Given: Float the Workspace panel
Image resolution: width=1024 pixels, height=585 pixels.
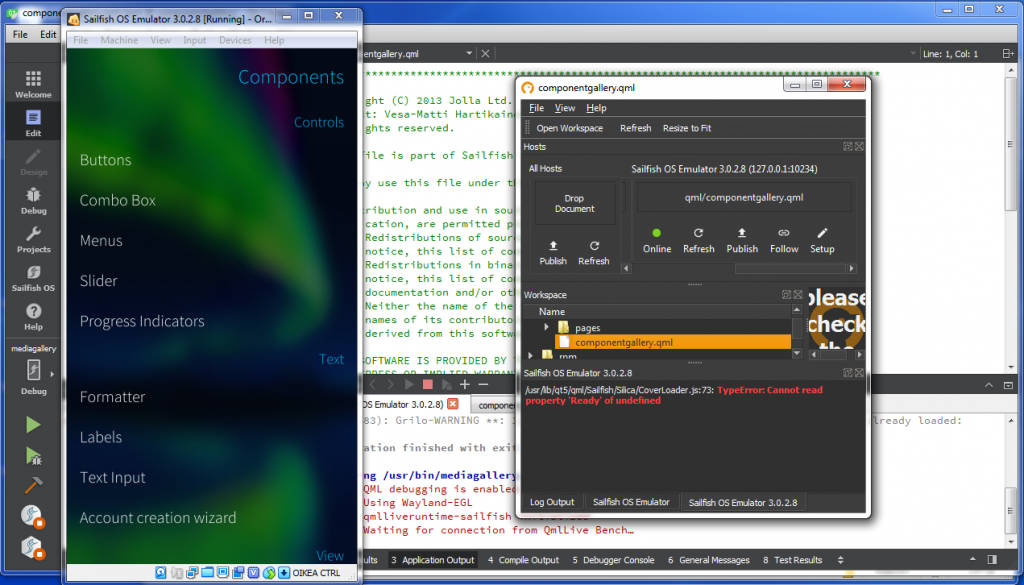Looking at the screenshot, I should 786,295.
